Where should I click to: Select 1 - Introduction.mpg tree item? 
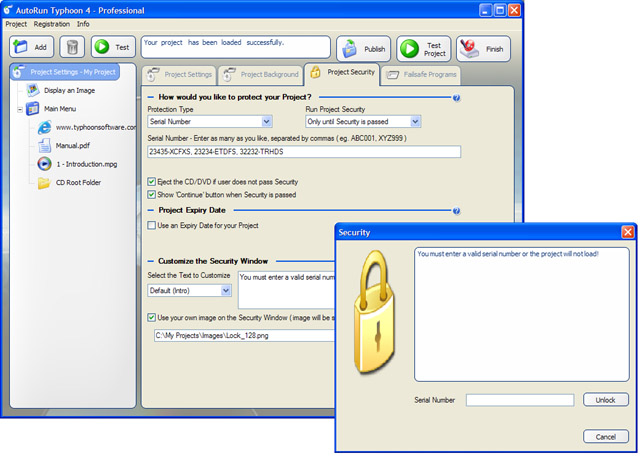[x=87, y=164]
